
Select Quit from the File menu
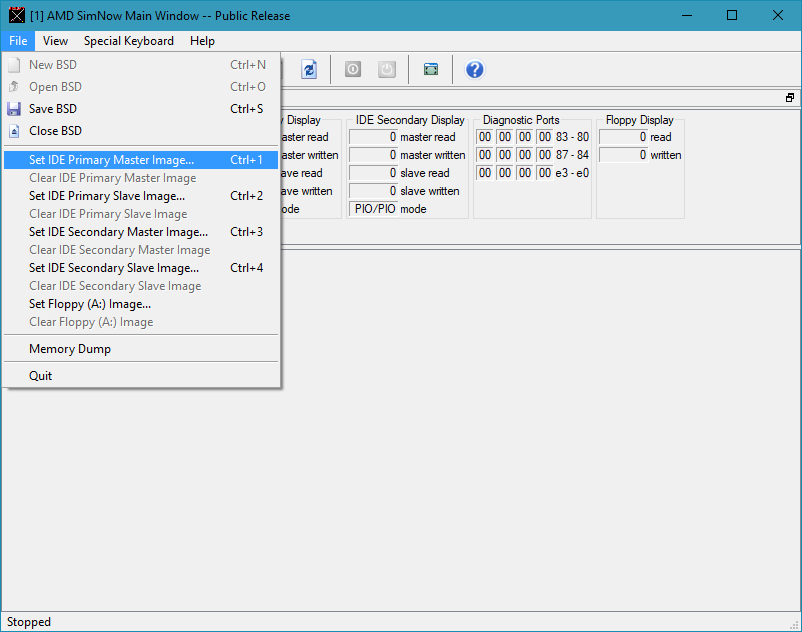coord(41,376)
